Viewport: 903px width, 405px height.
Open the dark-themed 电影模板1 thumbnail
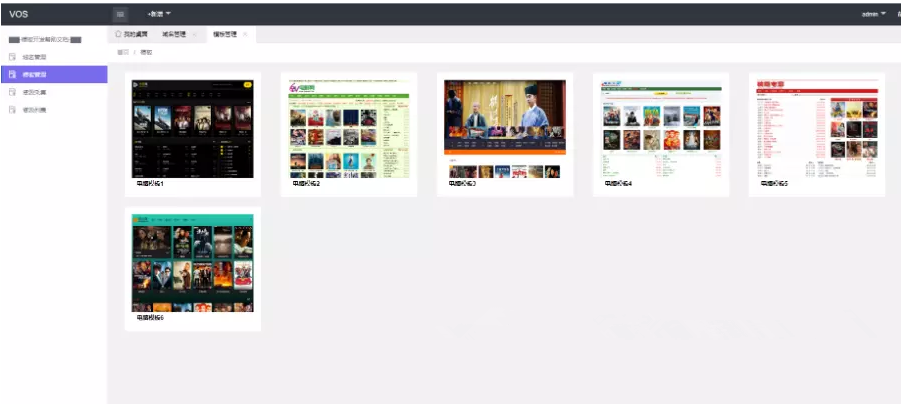(x=192, y=128)
